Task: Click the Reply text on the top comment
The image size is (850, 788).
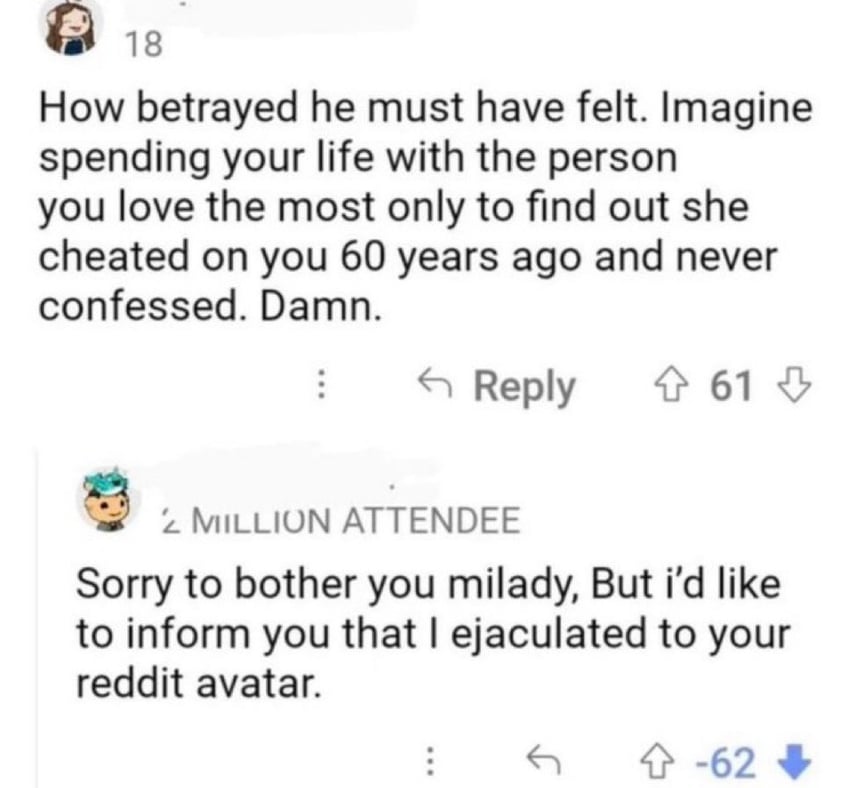Action: tap(524, 386)
